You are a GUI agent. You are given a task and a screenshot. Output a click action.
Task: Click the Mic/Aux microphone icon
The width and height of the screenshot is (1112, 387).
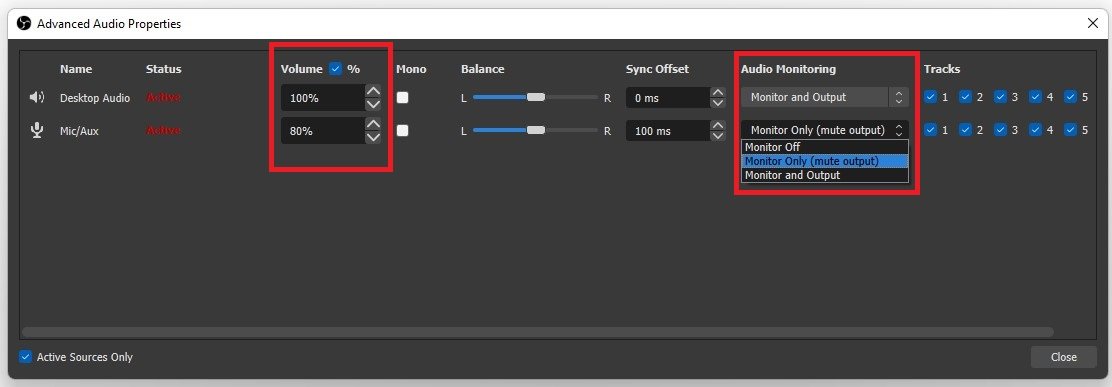point(37,130)
